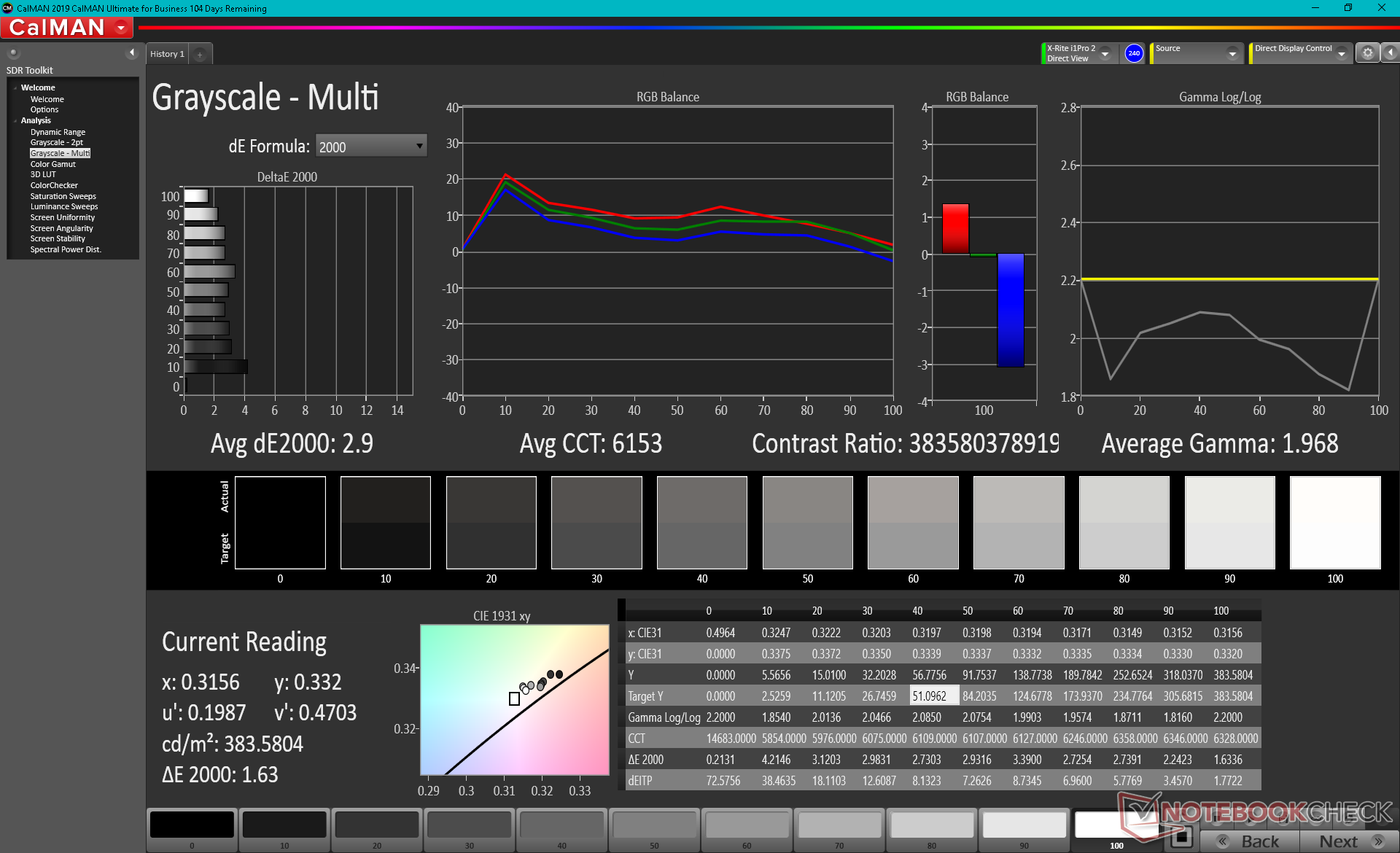This screenshot has height=853, width=1400.
Task: Open the CalMAN main menu logo arrow
Action: (121, 28)
